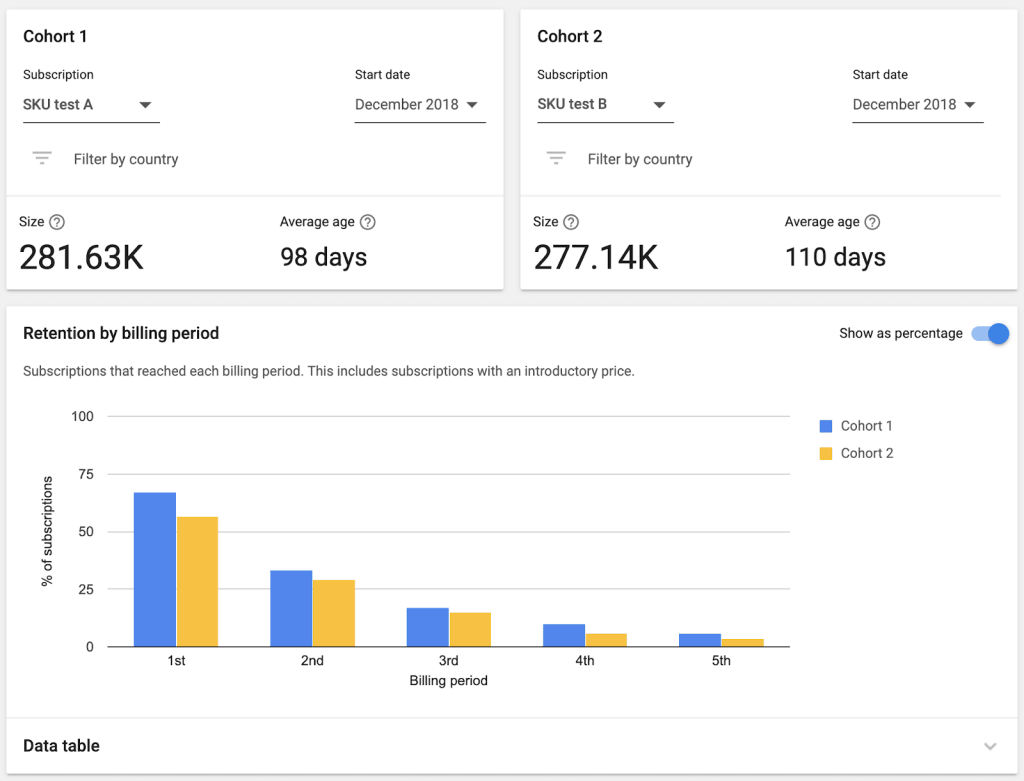Image resolution: width=1024 pixels, height=781 pixels.
Task: Click the 98 days average age value
Action: 323,257
